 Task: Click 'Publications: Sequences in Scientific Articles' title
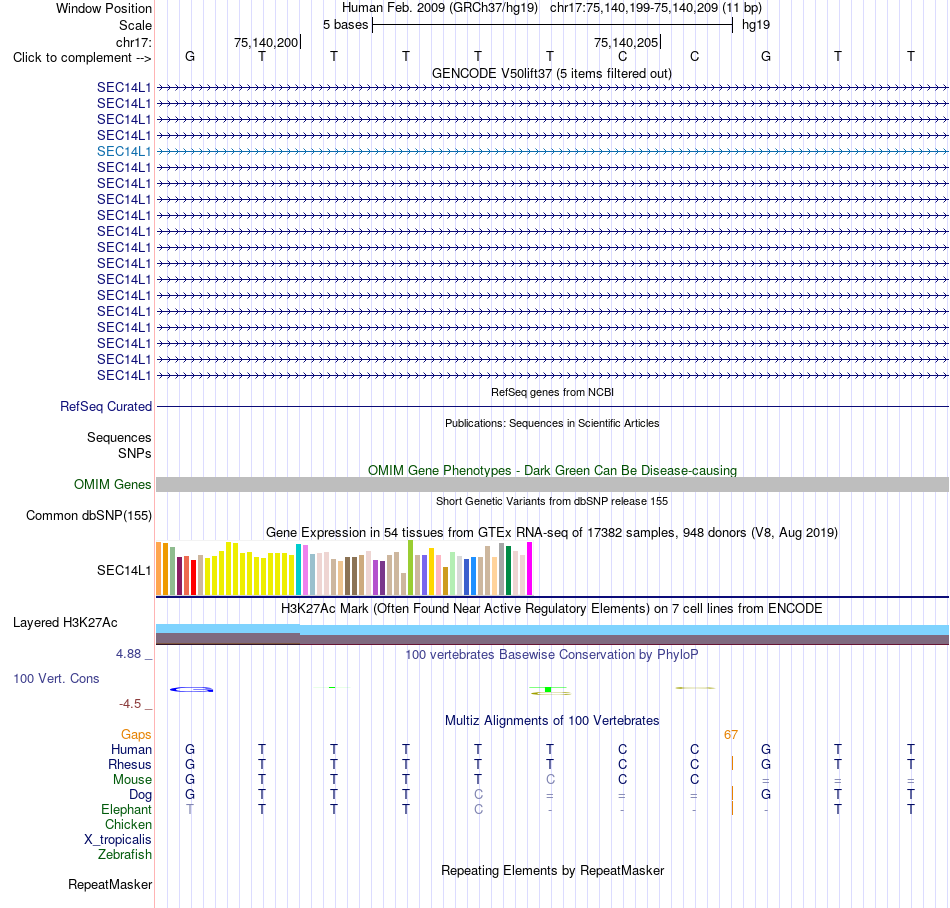pos(552,423)
